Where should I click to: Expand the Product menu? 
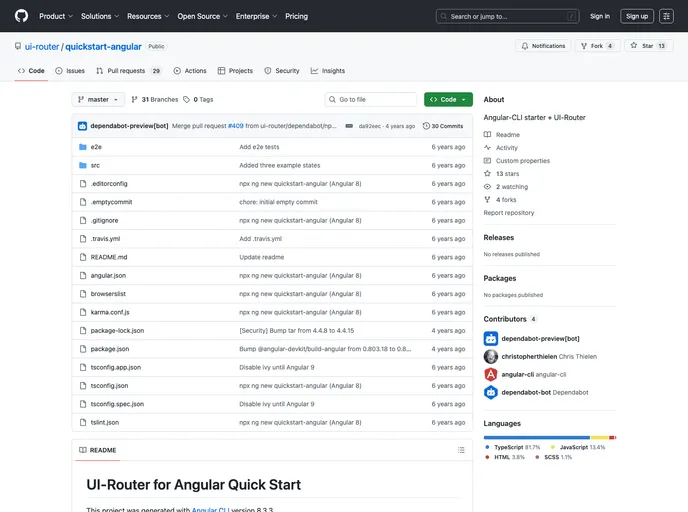(56, 16)
